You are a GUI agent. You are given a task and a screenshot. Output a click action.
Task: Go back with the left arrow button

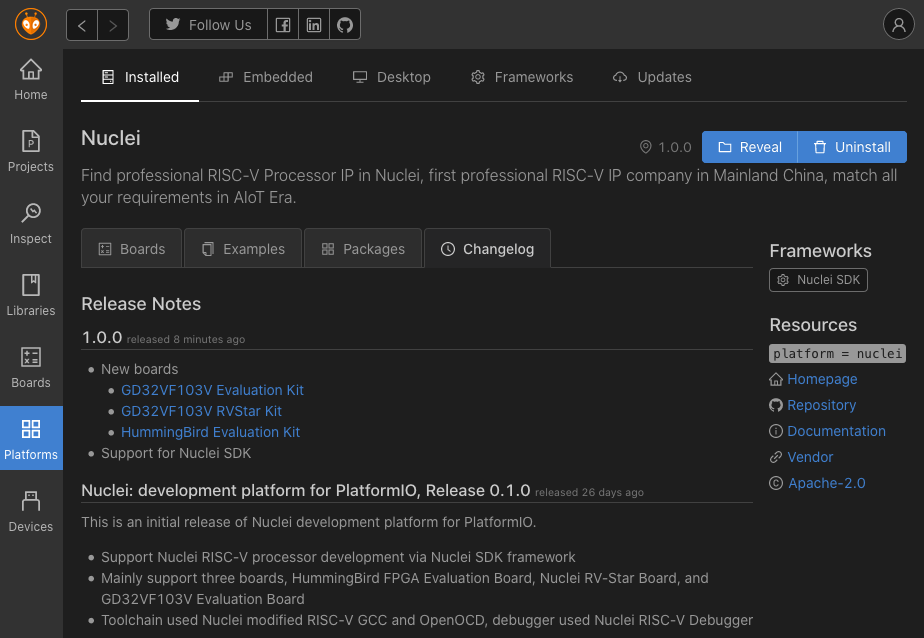click(x=82, y=25)
